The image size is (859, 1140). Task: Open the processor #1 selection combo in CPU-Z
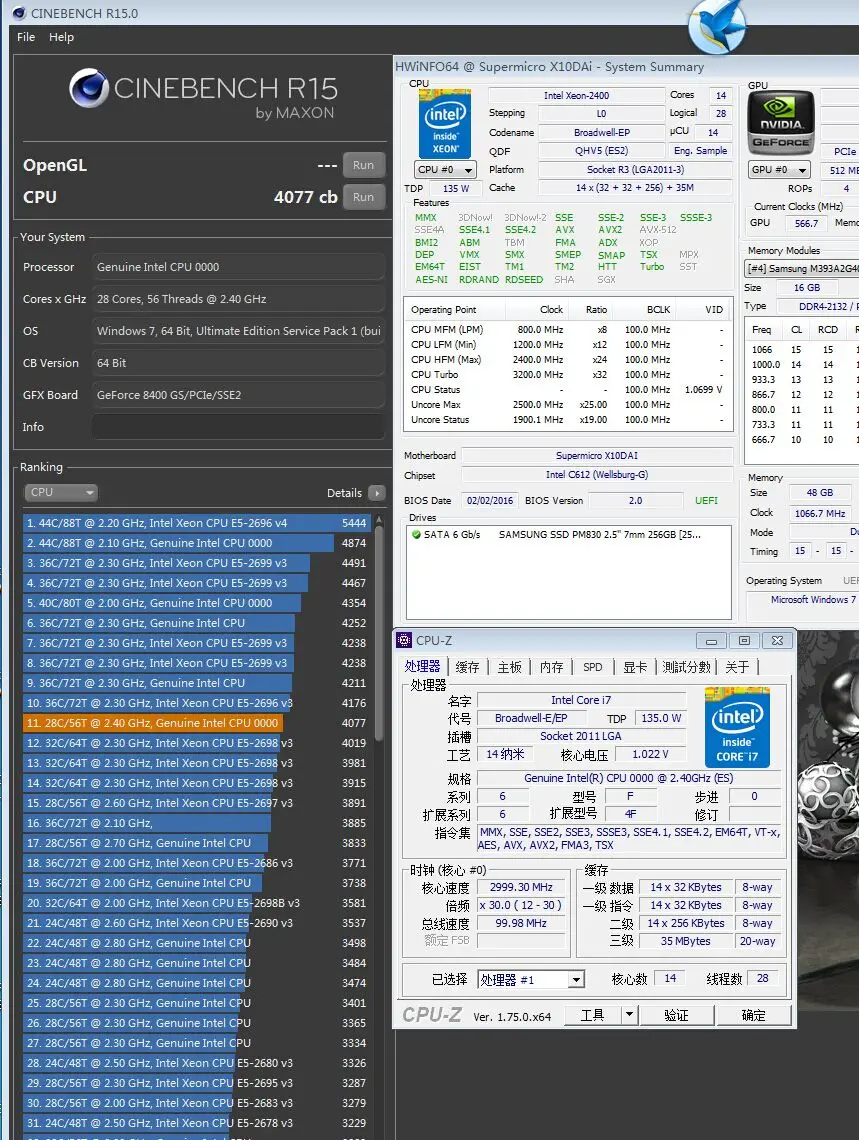click(531, 979)
